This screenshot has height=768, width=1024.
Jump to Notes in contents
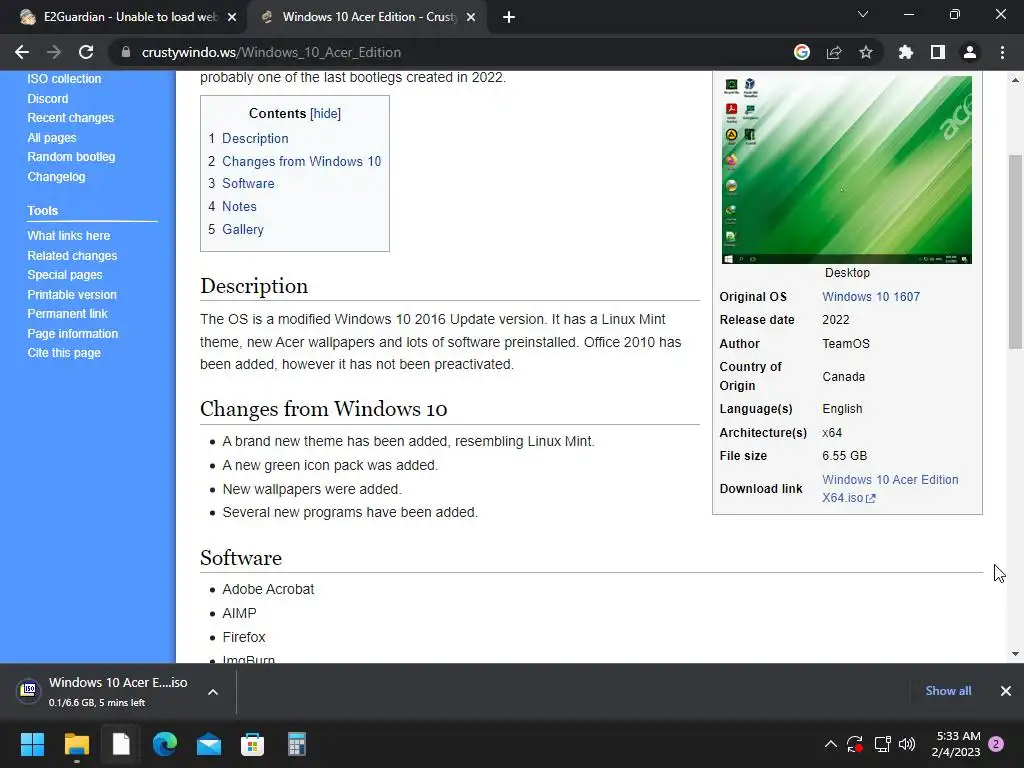(239, 206)
